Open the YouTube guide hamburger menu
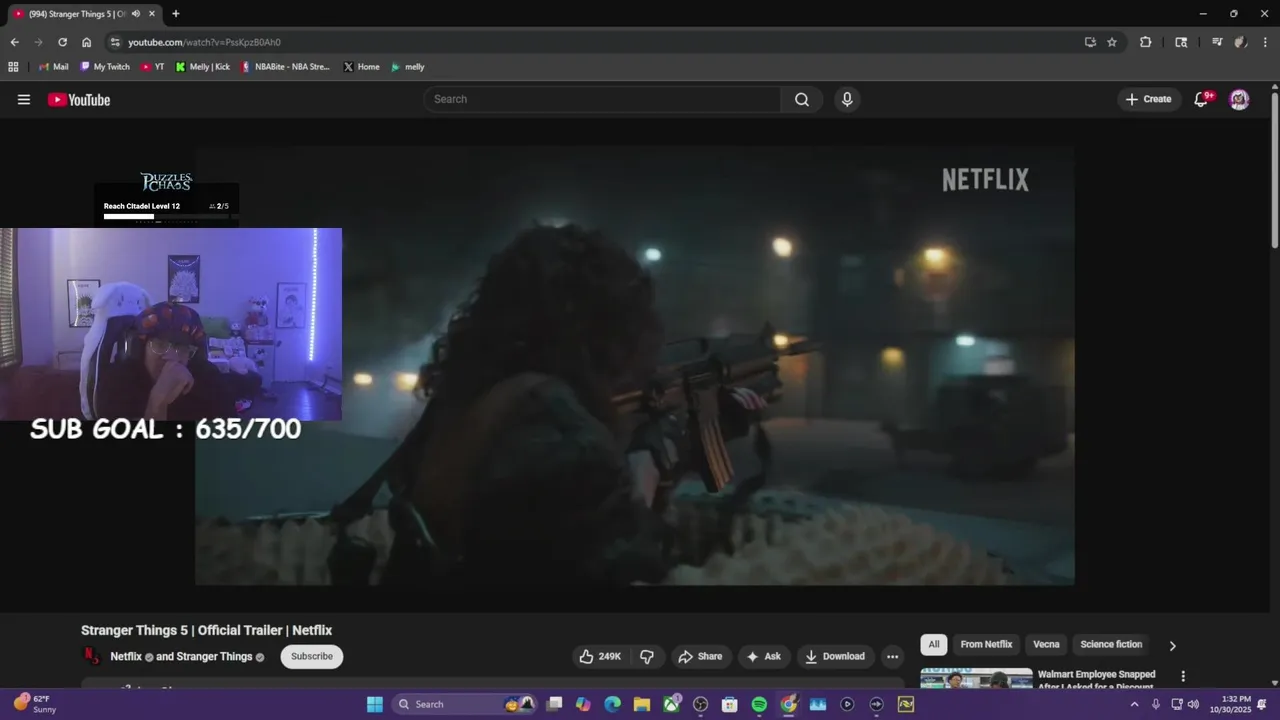Screen dimensions: 1280x720 (x=24, y=99)
